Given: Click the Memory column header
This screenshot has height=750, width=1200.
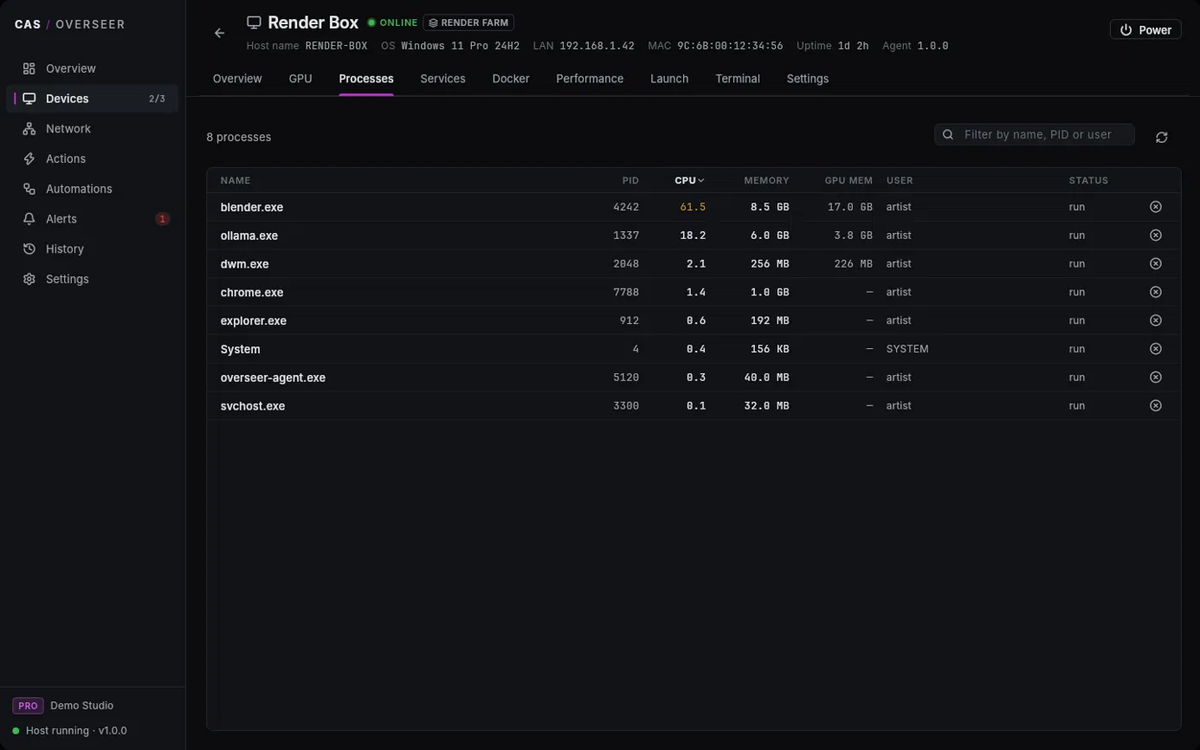Looking at the screenshot, I should (x=767, y=181).
